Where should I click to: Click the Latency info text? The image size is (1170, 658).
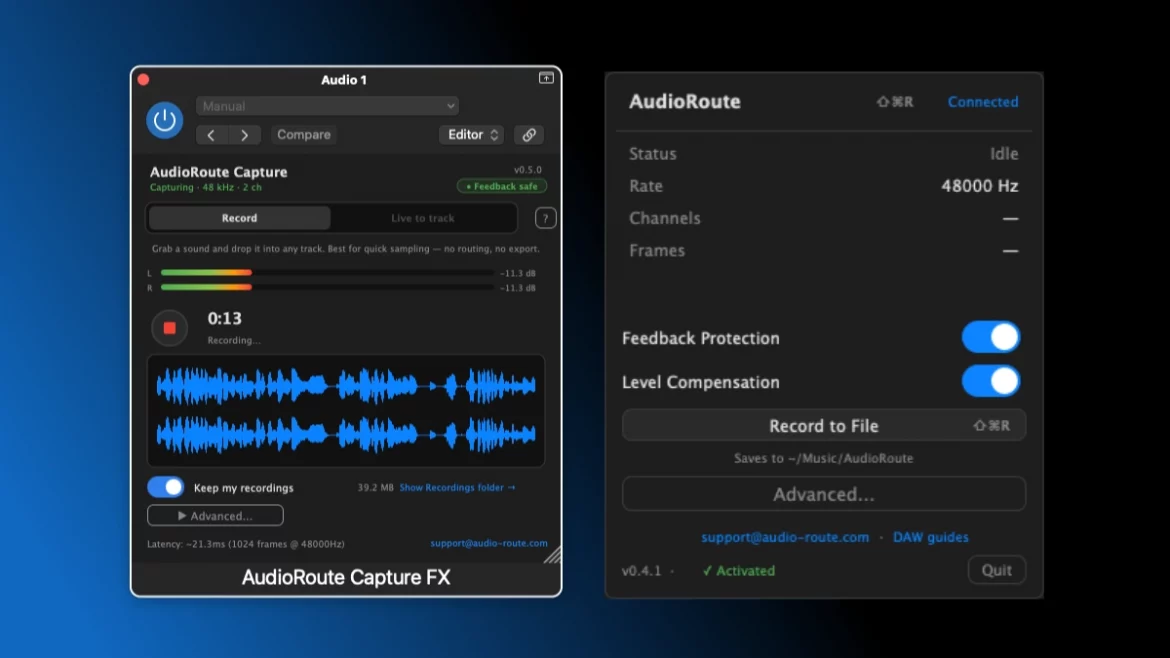click(245, 544)
